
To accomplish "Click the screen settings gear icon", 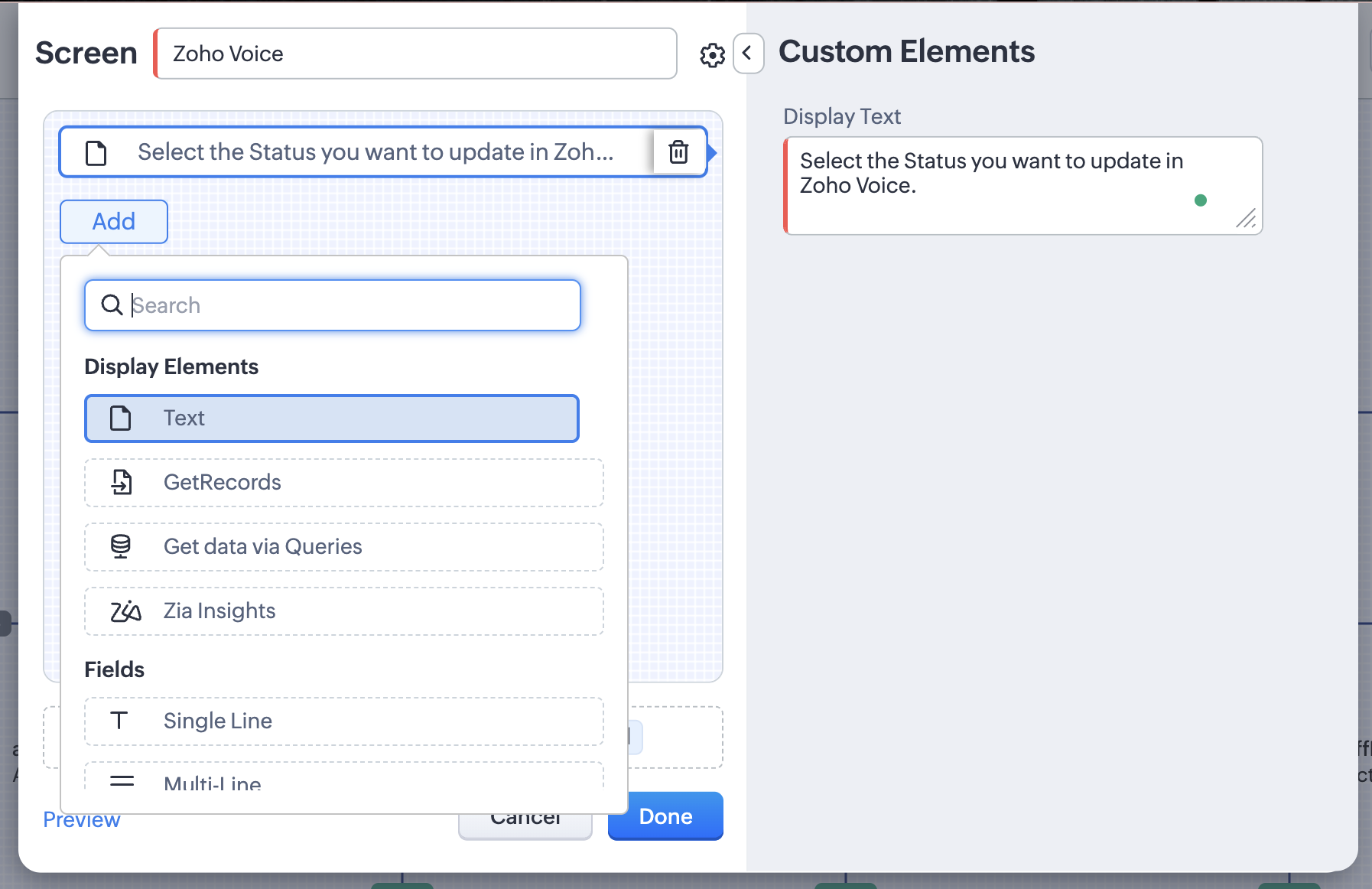I will [712, 55].
